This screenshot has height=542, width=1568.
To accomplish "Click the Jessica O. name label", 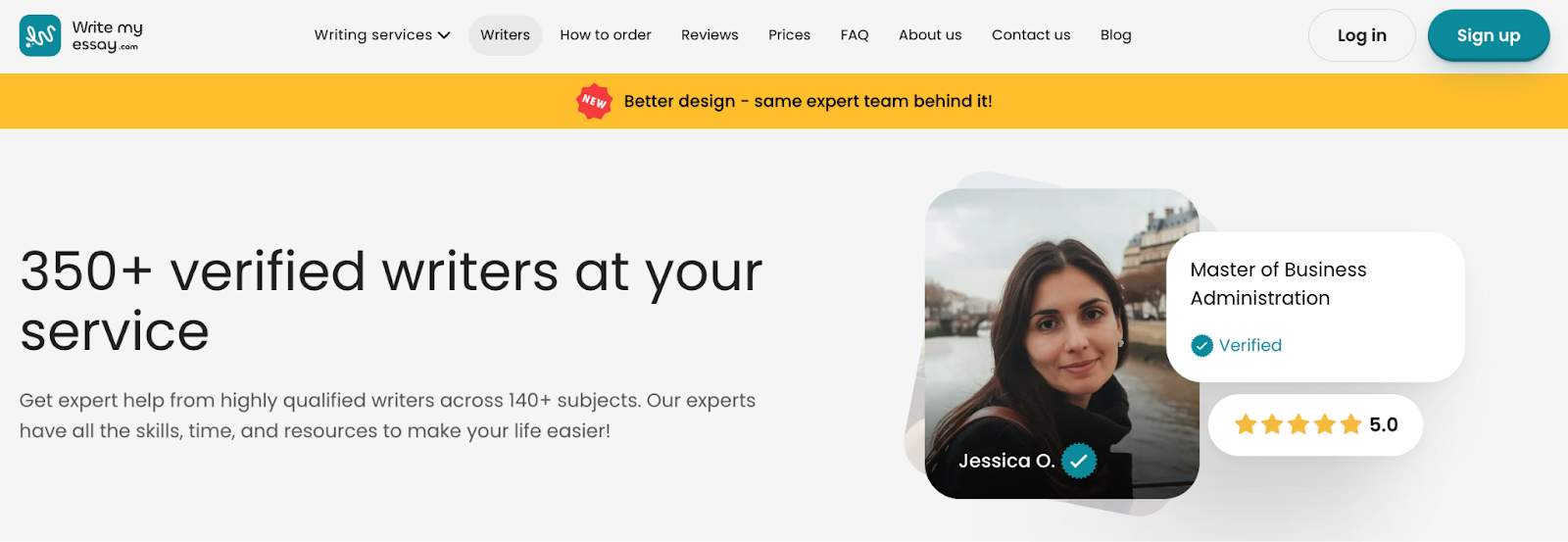I will tap(1006, 461).
